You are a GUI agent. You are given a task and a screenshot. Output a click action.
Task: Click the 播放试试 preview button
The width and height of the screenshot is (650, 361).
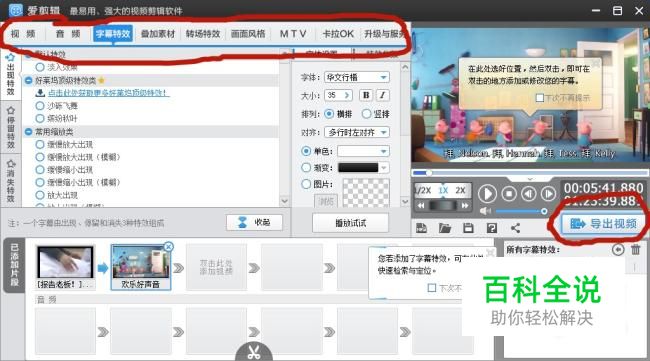(350, 223)
